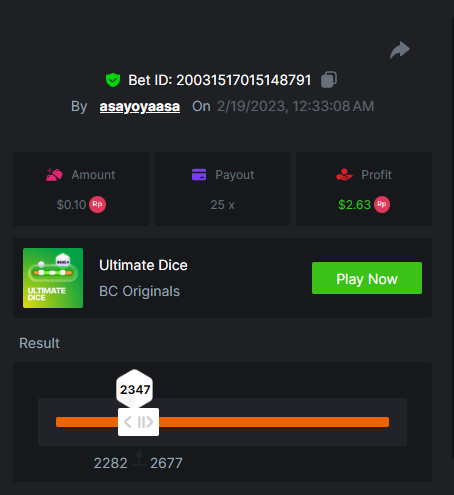
Task: Click the Amount money bag icon
Action: click(54, 175)
